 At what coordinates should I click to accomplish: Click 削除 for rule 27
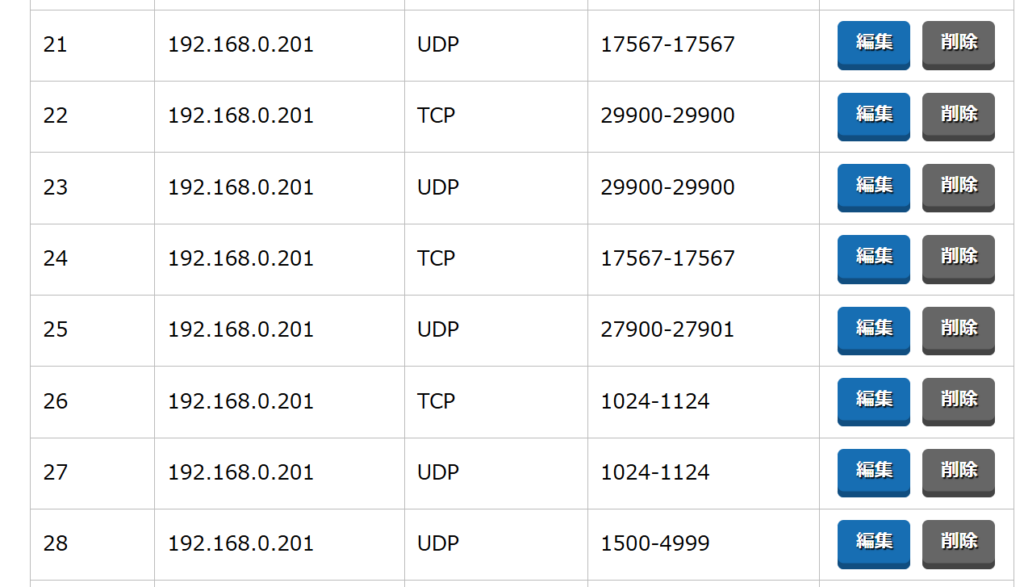(958, 471)
